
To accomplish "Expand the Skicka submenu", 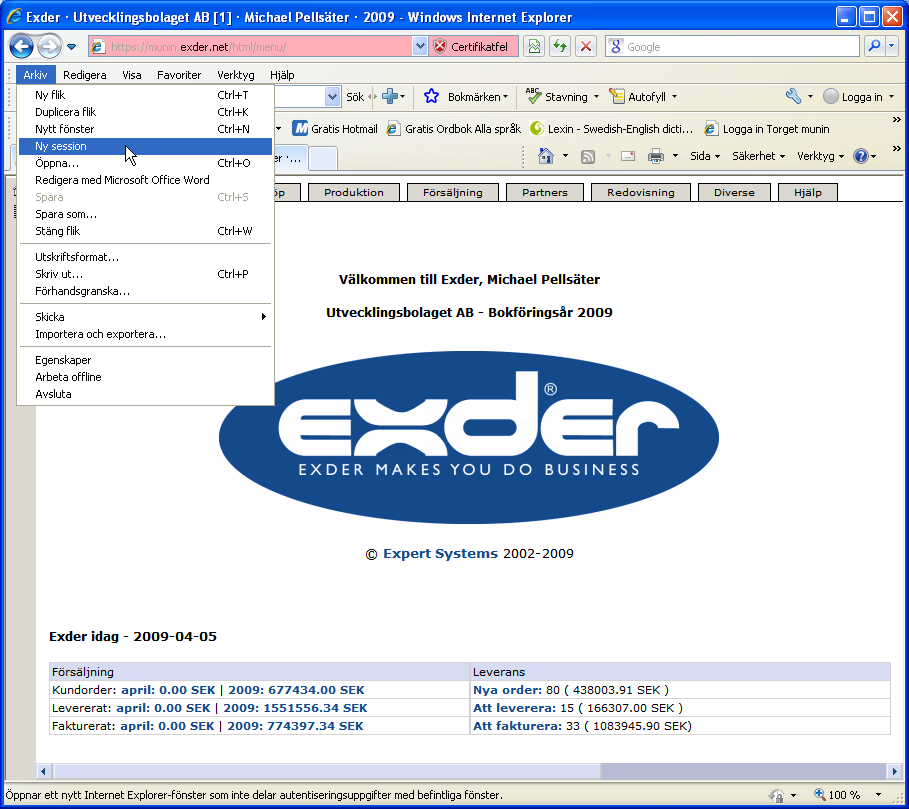I will (x=146, y=317).
